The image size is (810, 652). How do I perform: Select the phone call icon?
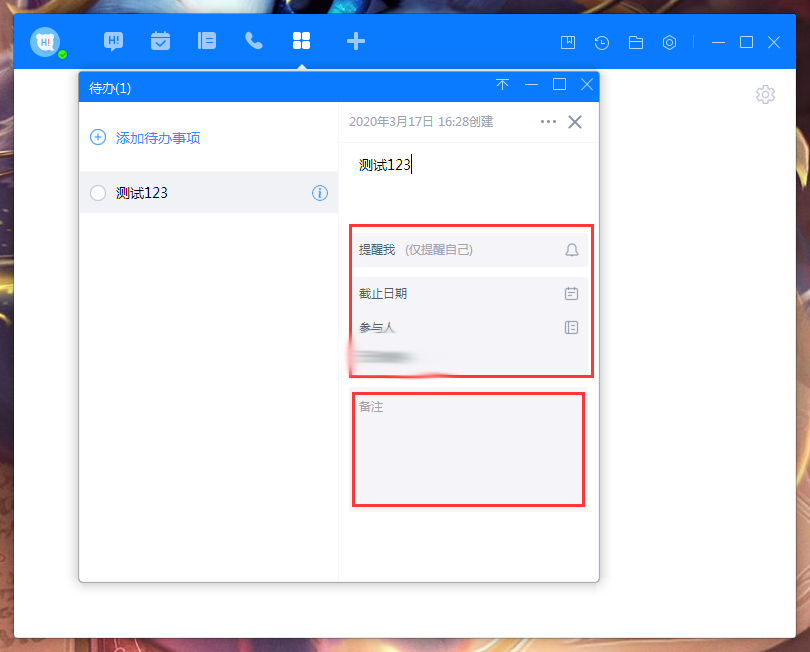[x=253, y=41]
